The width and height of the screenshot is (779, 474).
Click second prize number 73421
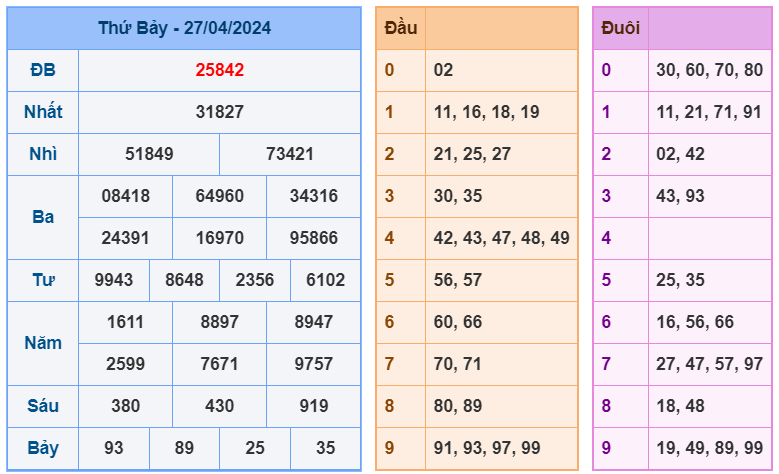pos(290,154)
